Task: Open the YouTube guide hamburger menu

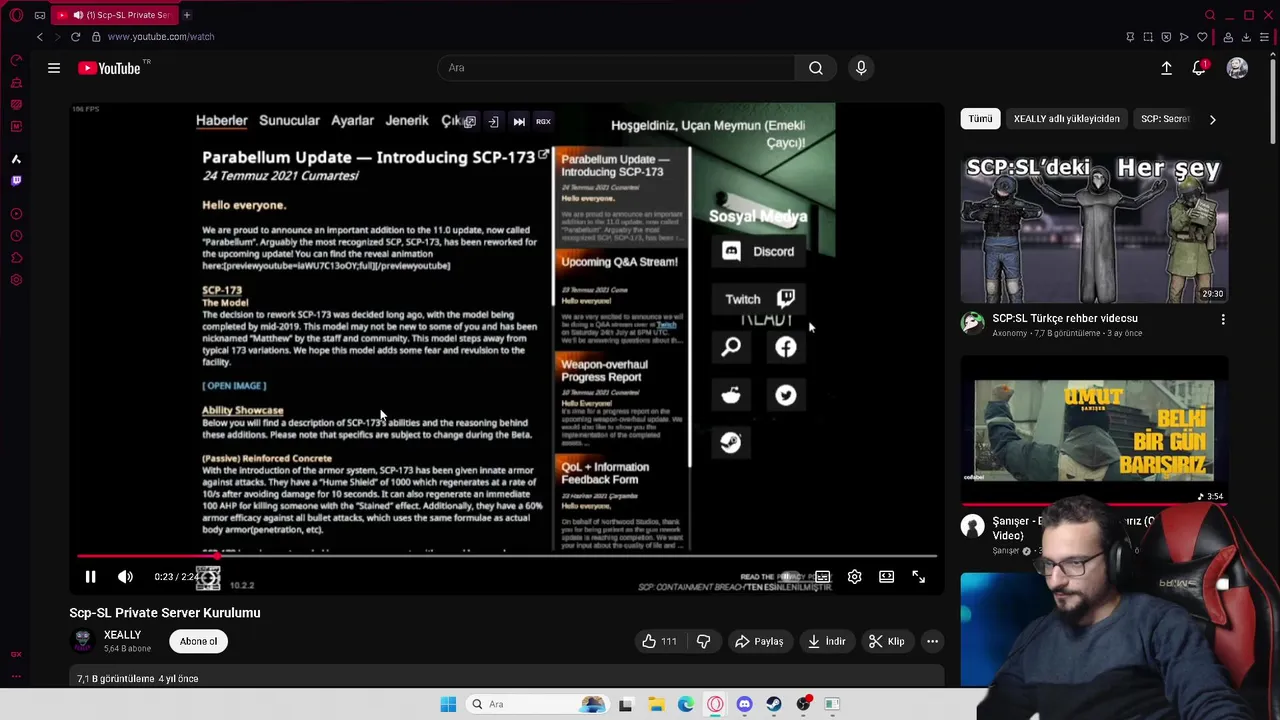Action: click(54, 68)
